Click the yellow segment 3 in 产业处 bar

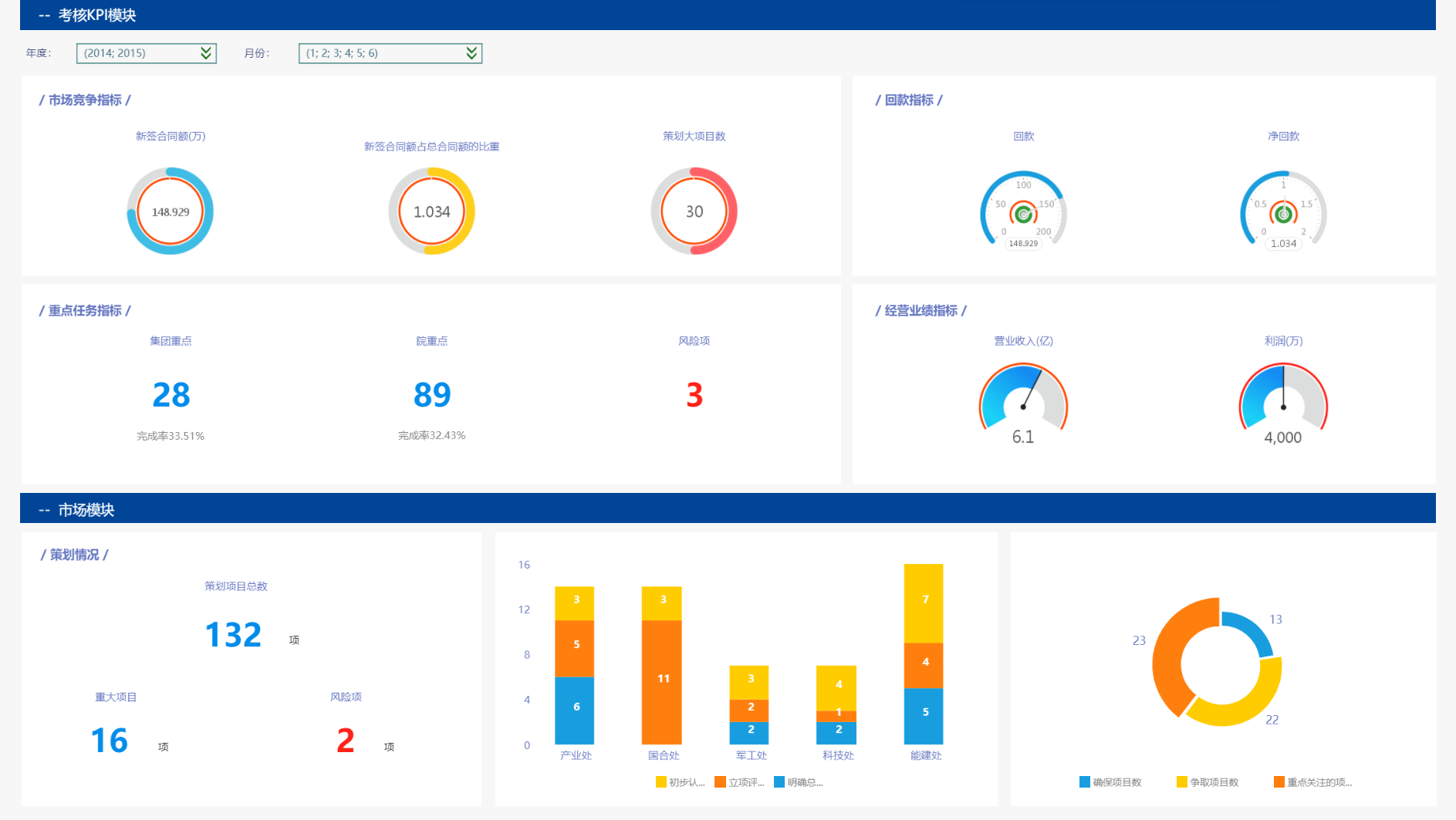click(x=575, y=603)
